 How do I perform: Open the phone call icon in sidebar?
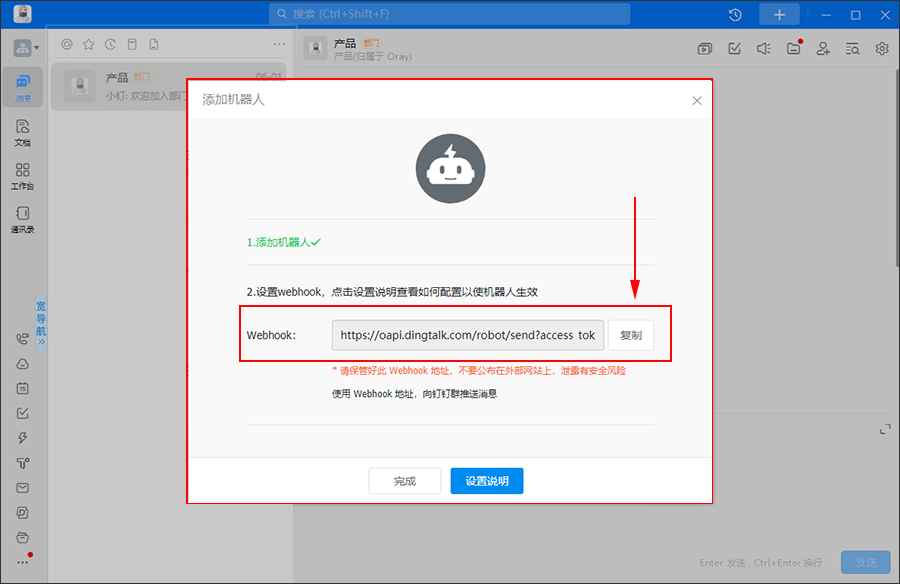pos(22,339)
